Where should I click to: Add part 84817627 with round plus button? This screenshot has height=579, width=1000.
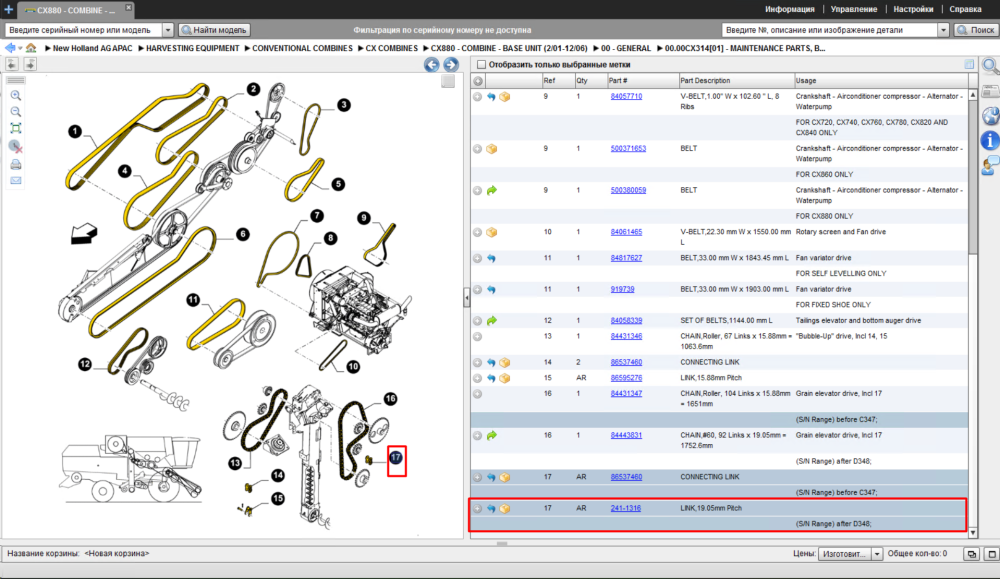(478, 259)
